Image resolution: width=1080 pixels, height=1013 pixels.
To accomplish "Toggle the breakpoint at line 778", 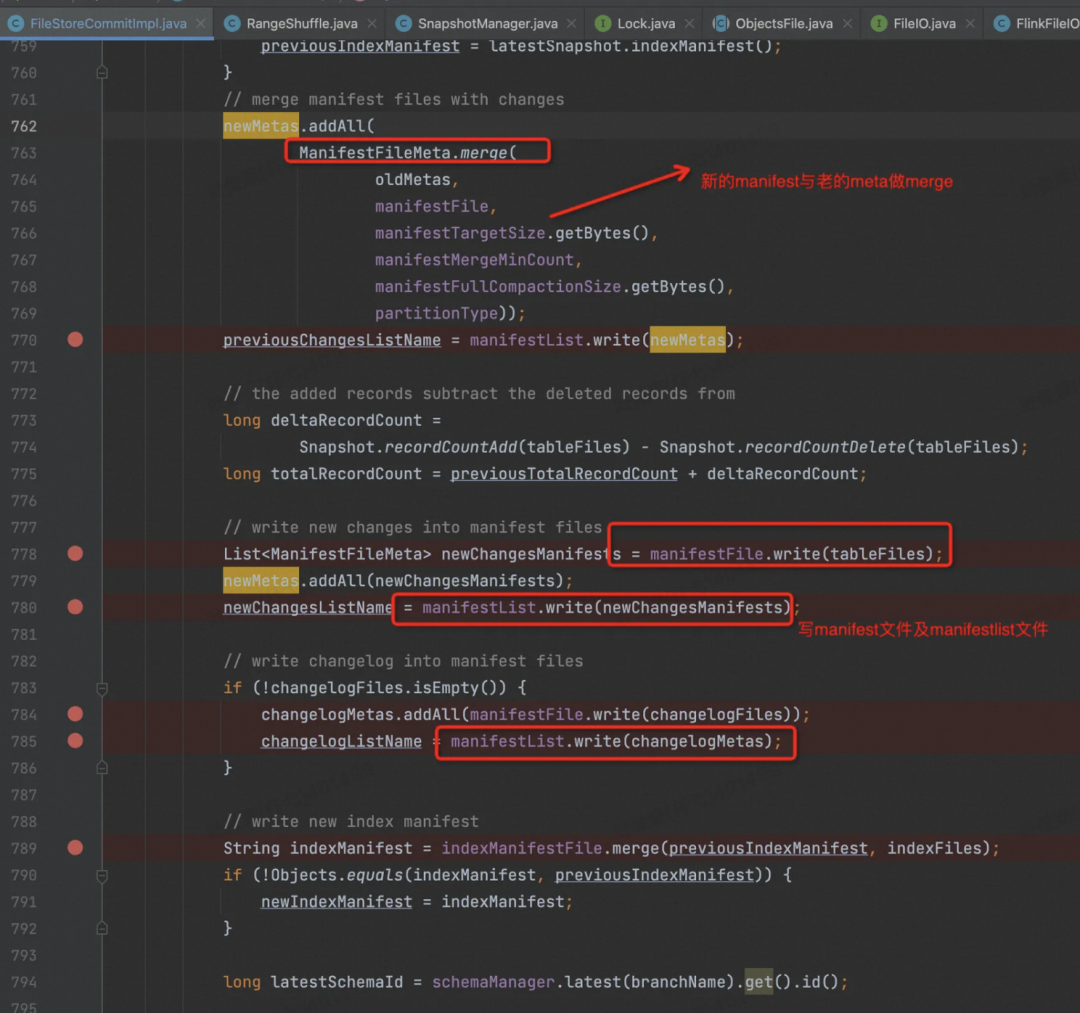I will click(75, 553).
